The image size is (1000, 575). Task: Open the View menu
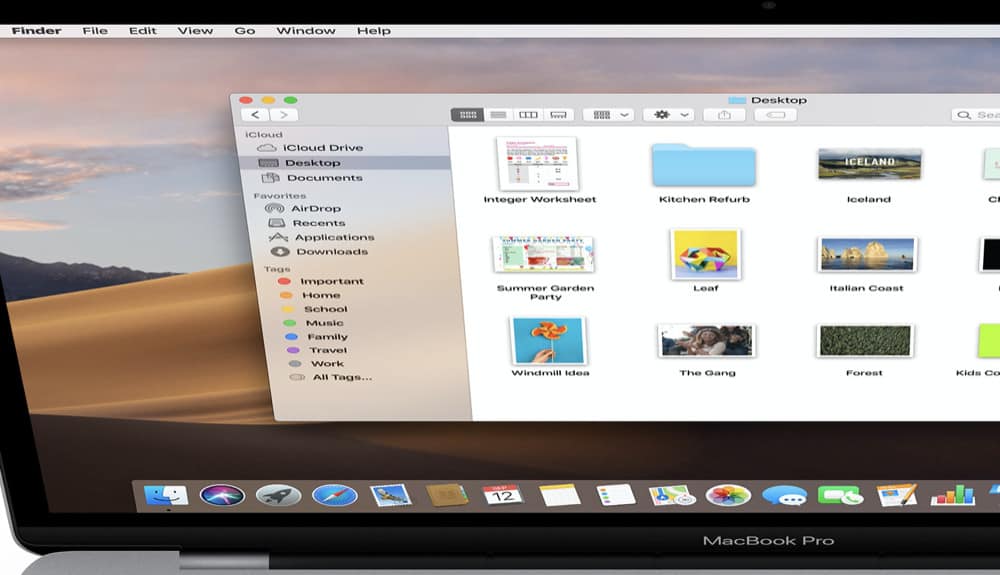(x=195, y=31)
